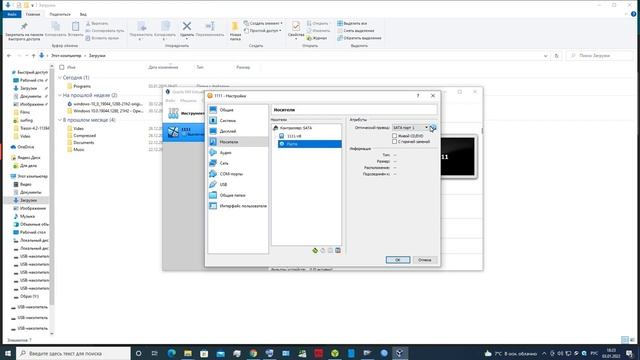Switch to the Вид ribbon tab

pos(83,14)
